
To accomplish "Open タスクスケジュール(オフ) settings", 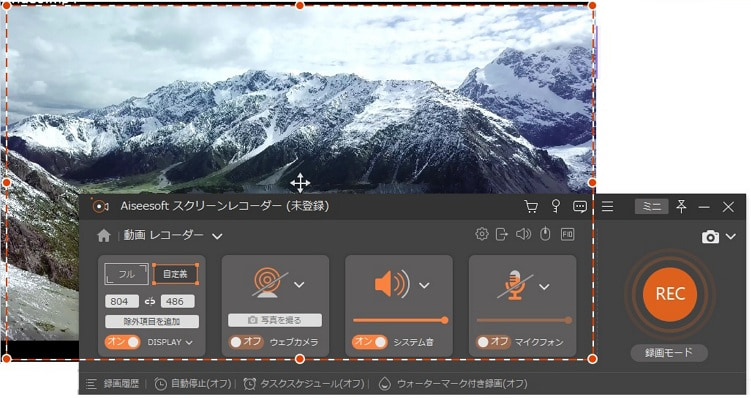I will tap(312, 384).
